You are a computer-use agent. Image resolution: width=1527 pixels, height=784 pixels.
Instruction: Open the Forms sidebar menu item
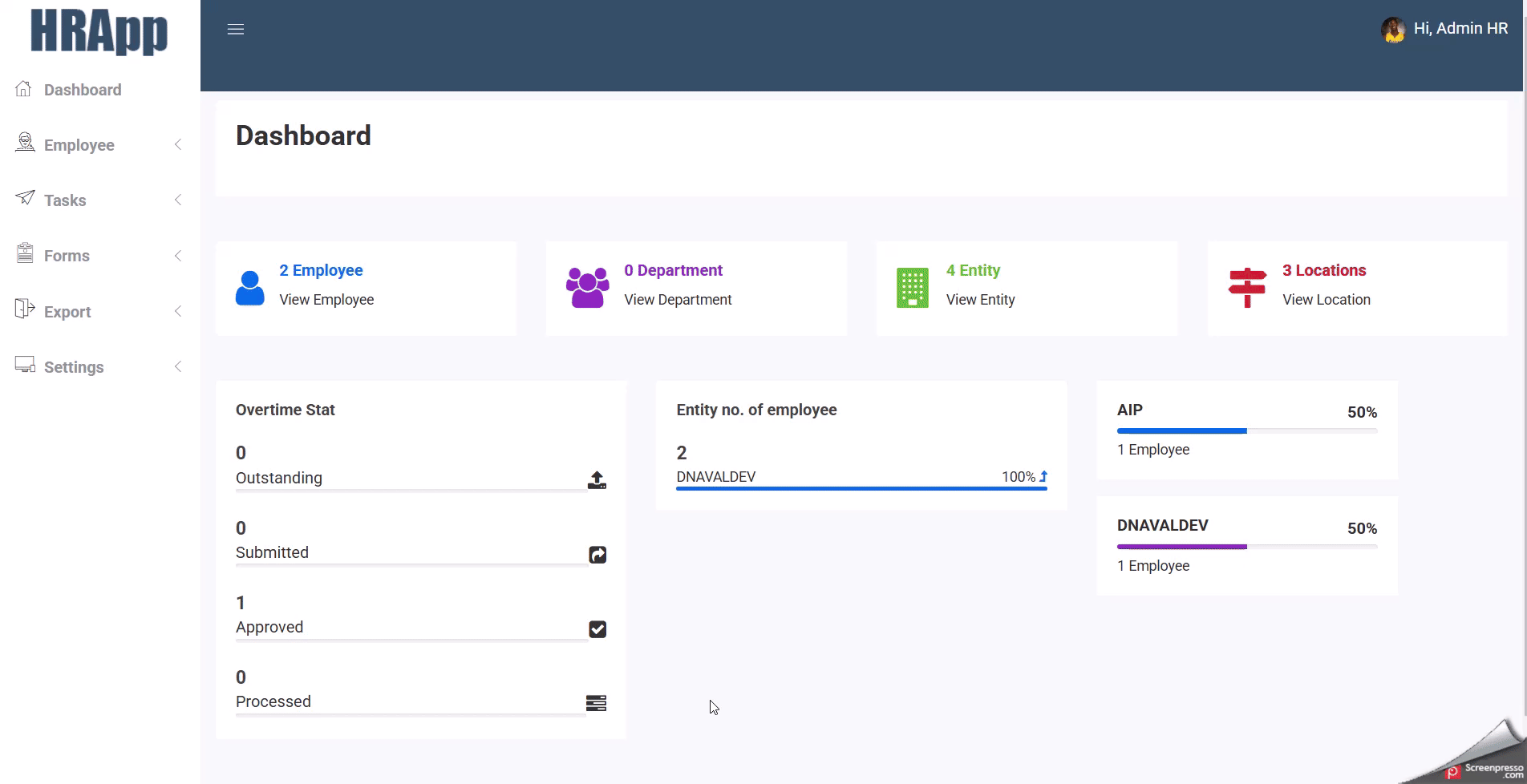pos(67,256)
